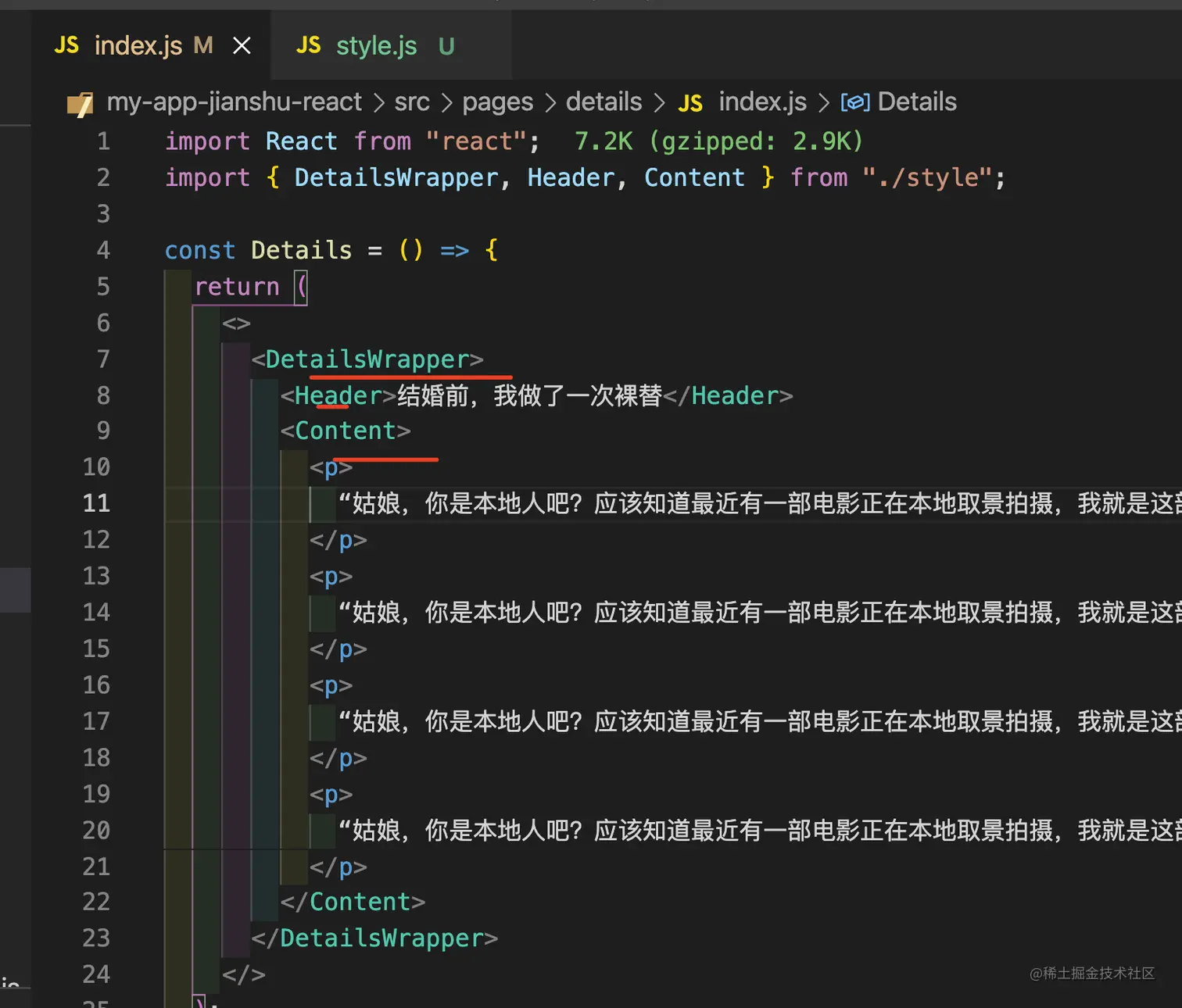Click paragraph text on line 14
The width and height of the screenshot is (1182, 1008).
pos(759,613)
